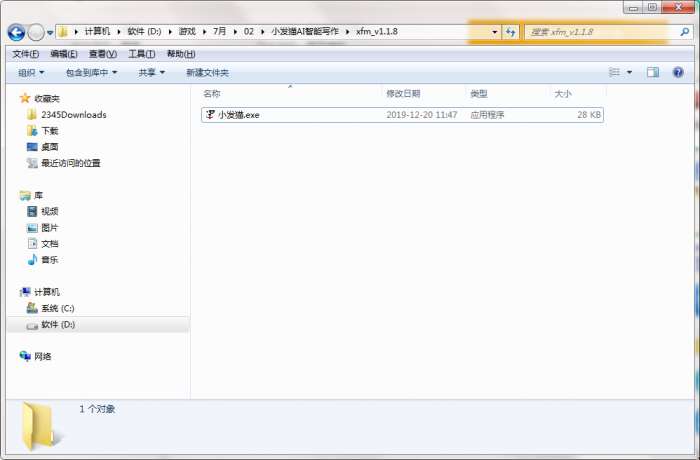Select 库 in the navigation pane
Screen dimensions: 700x460
pos(38,196)
